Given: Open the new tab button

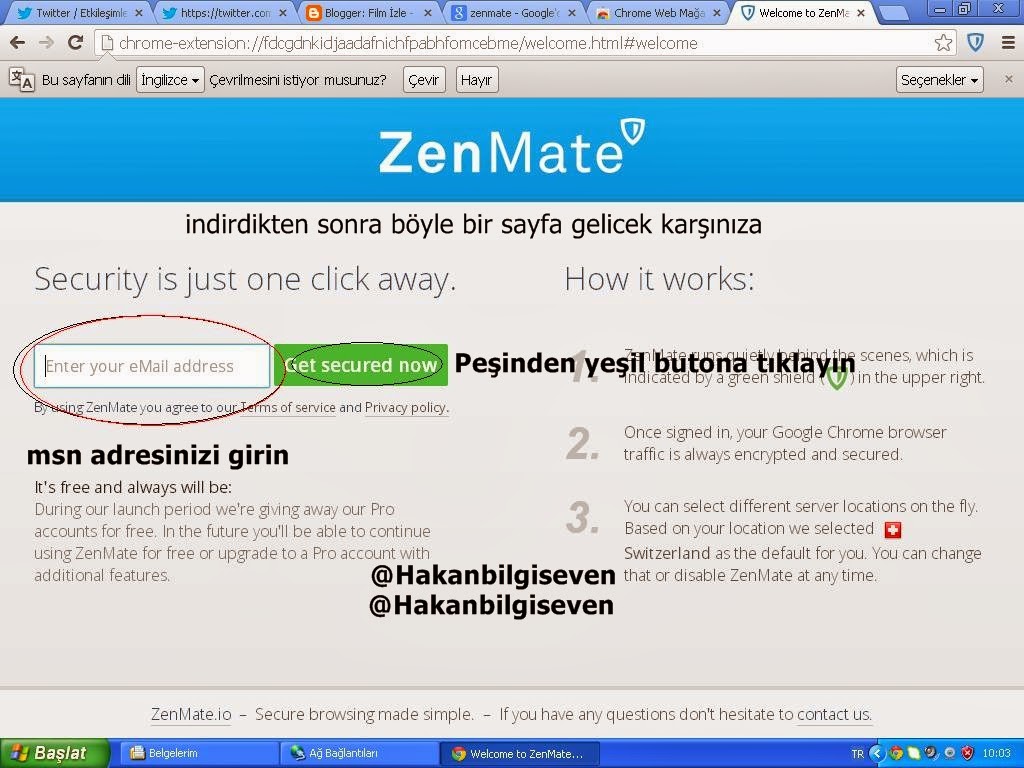Looking at the screenshot, I should point(893,13).
